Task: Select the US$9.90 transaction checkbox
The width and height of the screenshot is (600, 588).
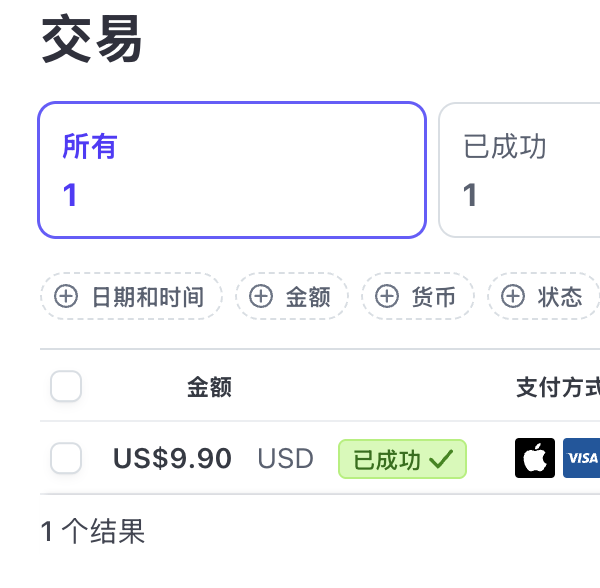Action: pyautogui.click(x=66, y=459)
